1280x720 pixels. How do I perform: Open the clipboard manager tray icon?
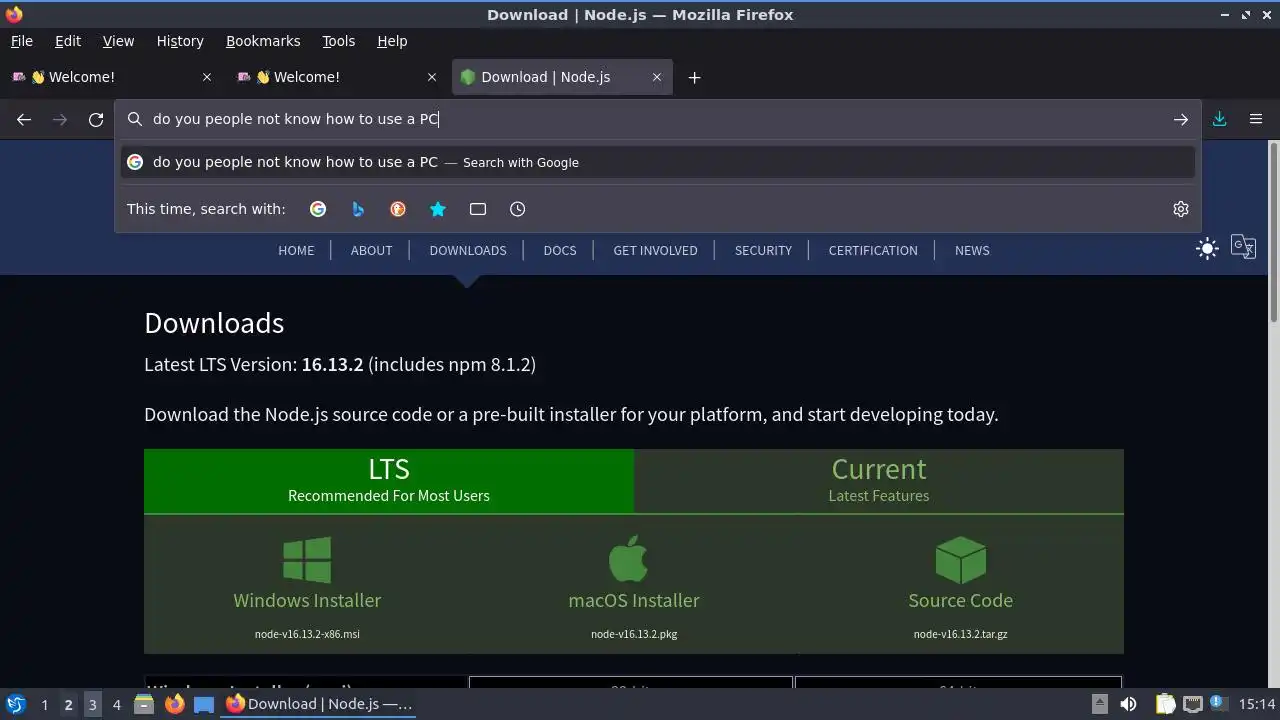(1165, 704)
